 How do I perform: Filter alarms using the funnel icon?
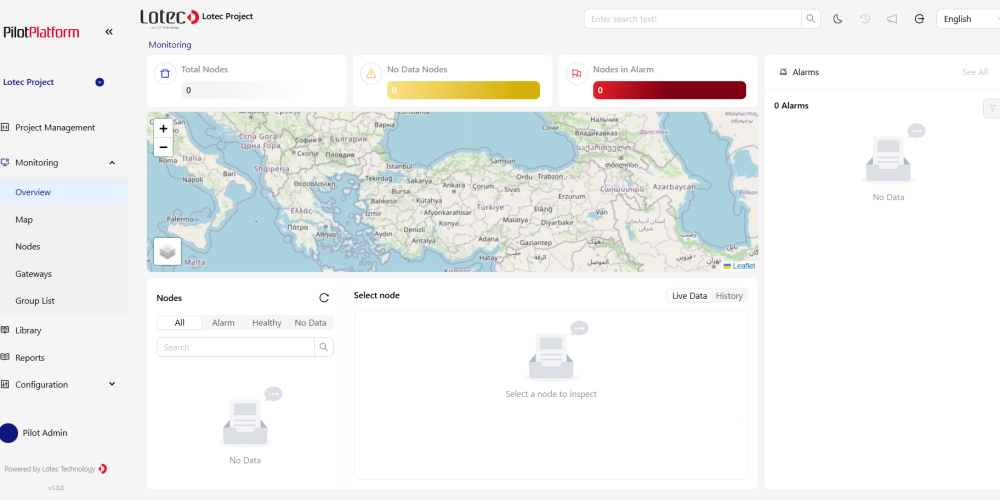(992, 108)
